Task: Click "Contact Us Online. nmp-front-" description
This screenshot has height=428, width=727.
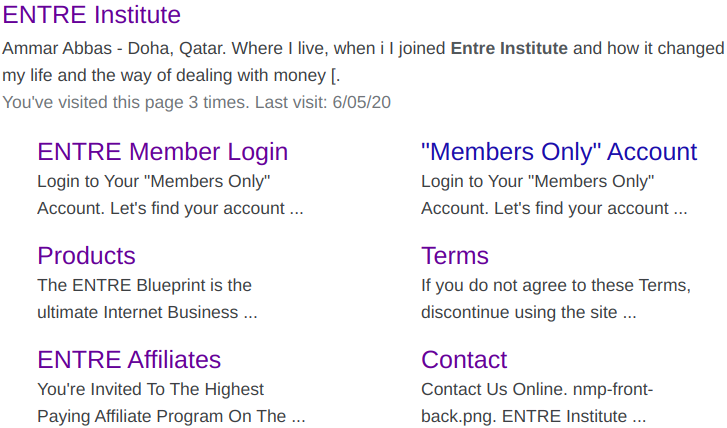Action: [537, 389]
